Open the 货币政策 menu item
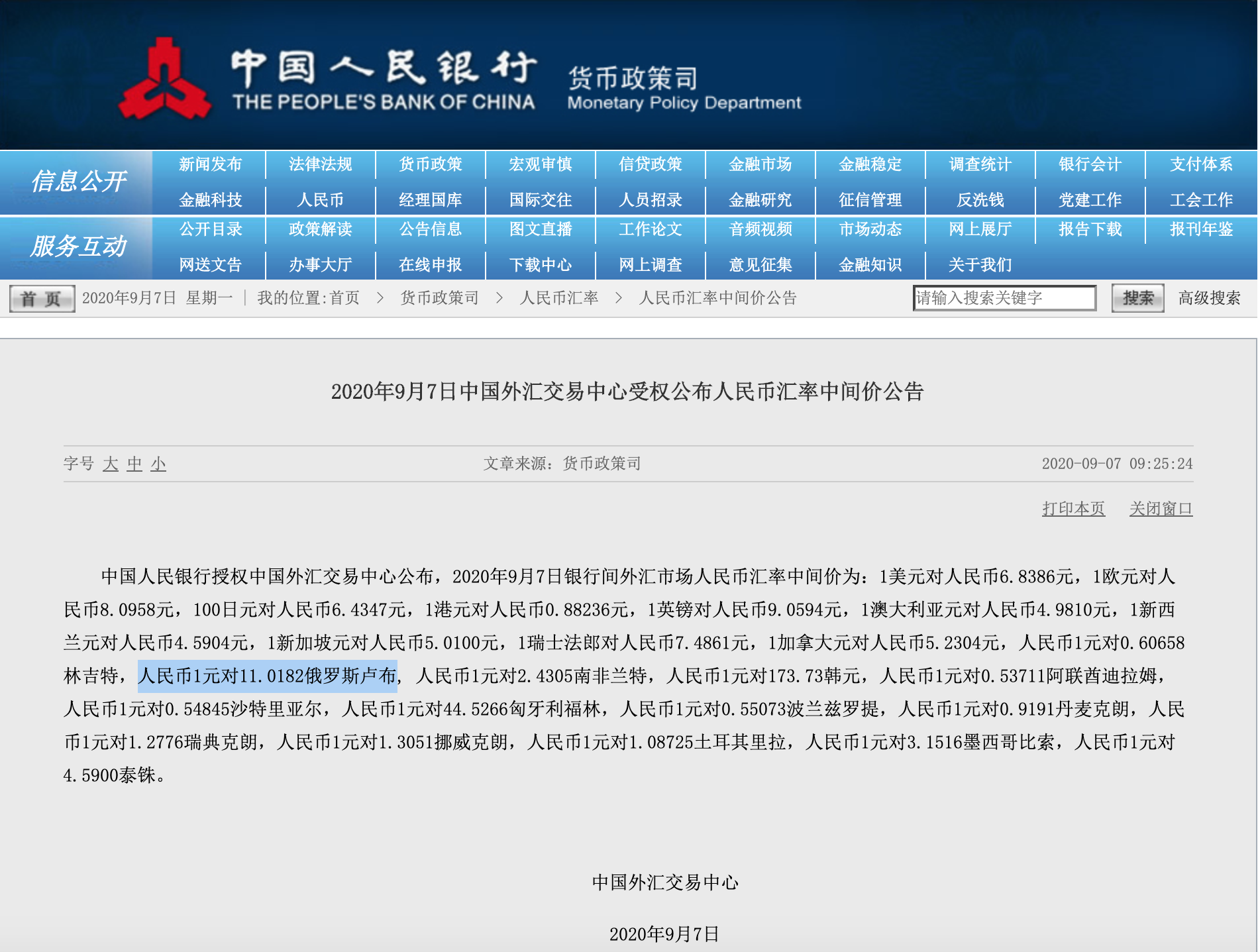Screen dimensions: 1258x952 point(430,164)
